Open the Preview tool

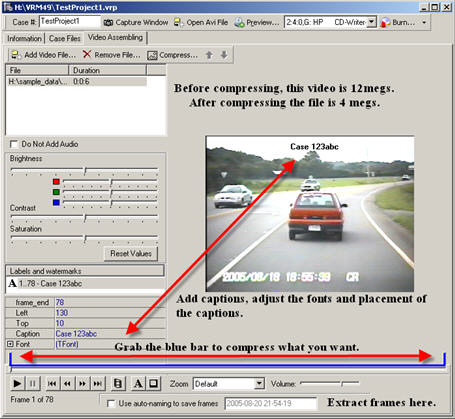[256, 22]
